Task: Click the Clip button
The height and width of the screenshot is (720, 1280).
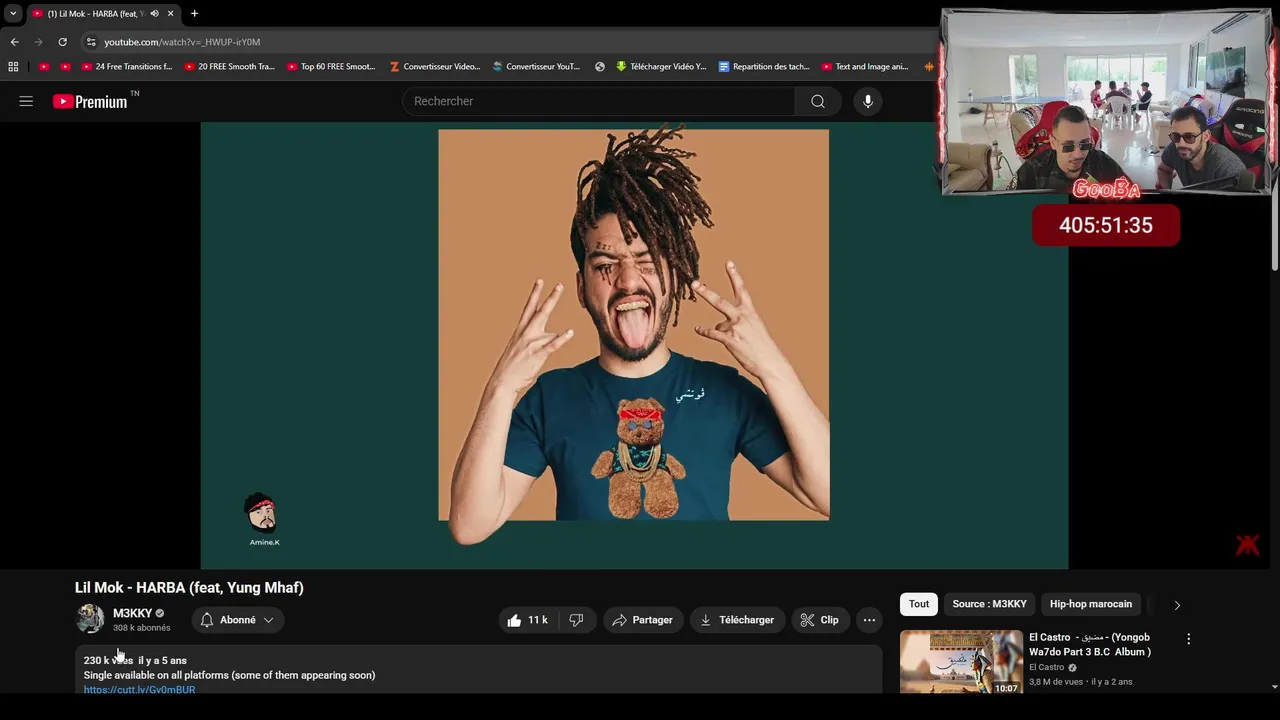Action: pos(820,620)
